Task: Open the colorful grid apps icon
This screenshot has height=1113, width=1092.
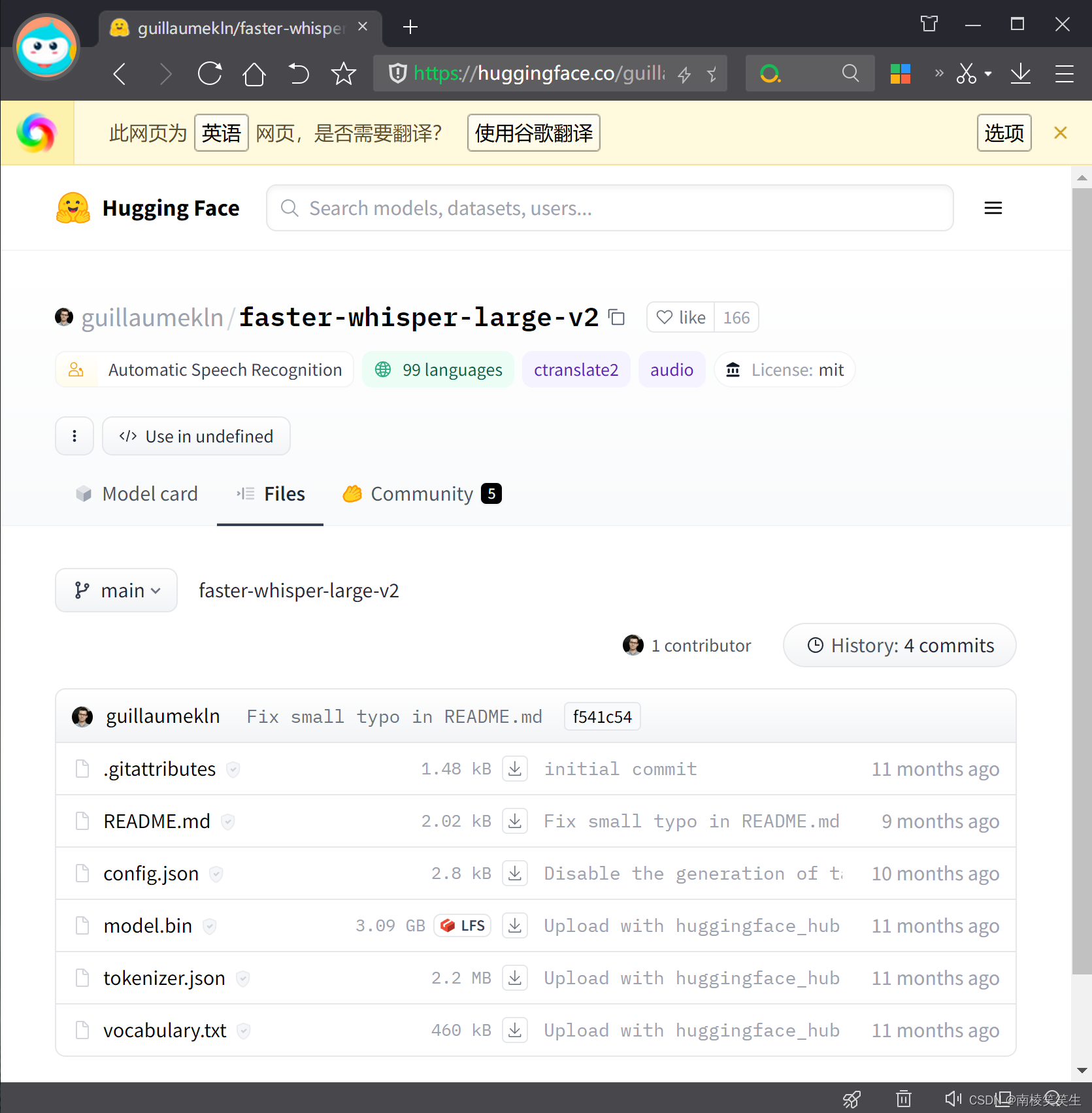Action: (x=901, y=74)
